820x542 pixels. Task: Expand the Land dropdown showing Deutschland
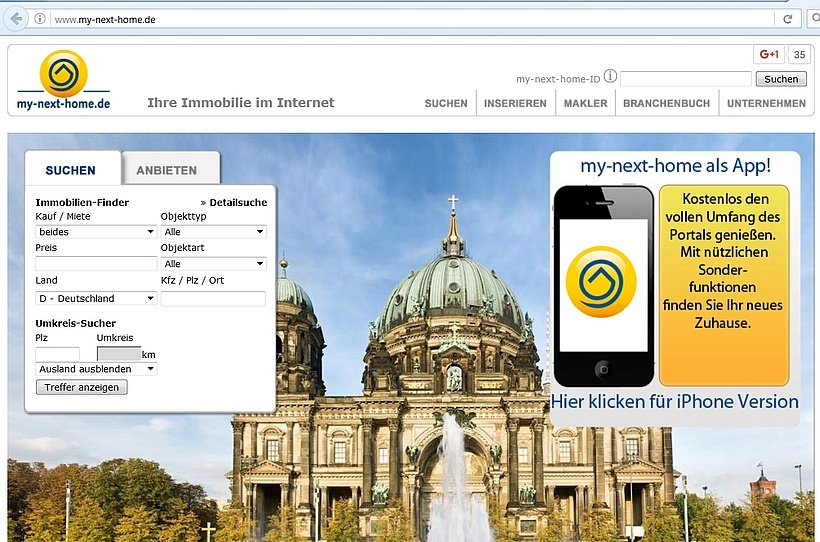pyautogui.click(x=96, y=298)
